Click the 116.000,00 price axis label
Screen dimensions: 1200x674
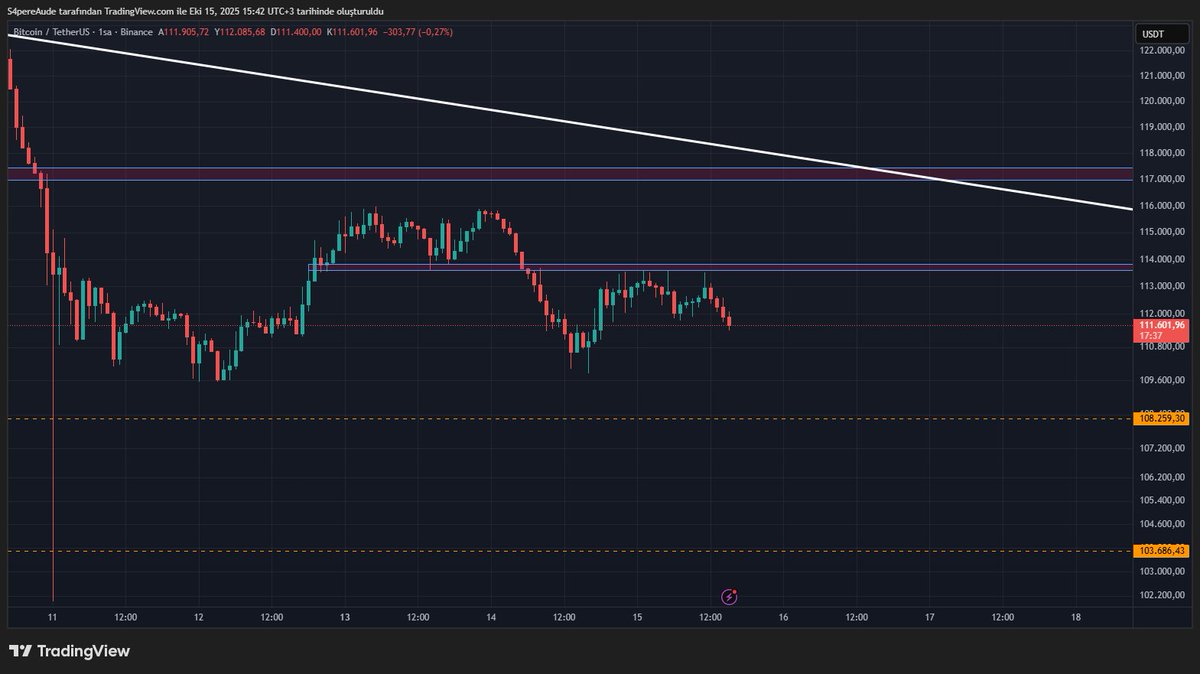click(x=1162, y=206)
